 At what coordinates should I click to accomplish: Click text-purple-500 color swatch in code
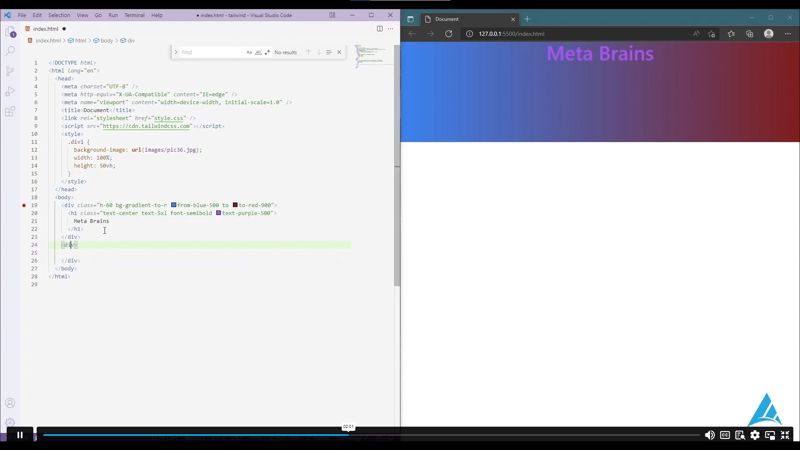tap(218, 213)
